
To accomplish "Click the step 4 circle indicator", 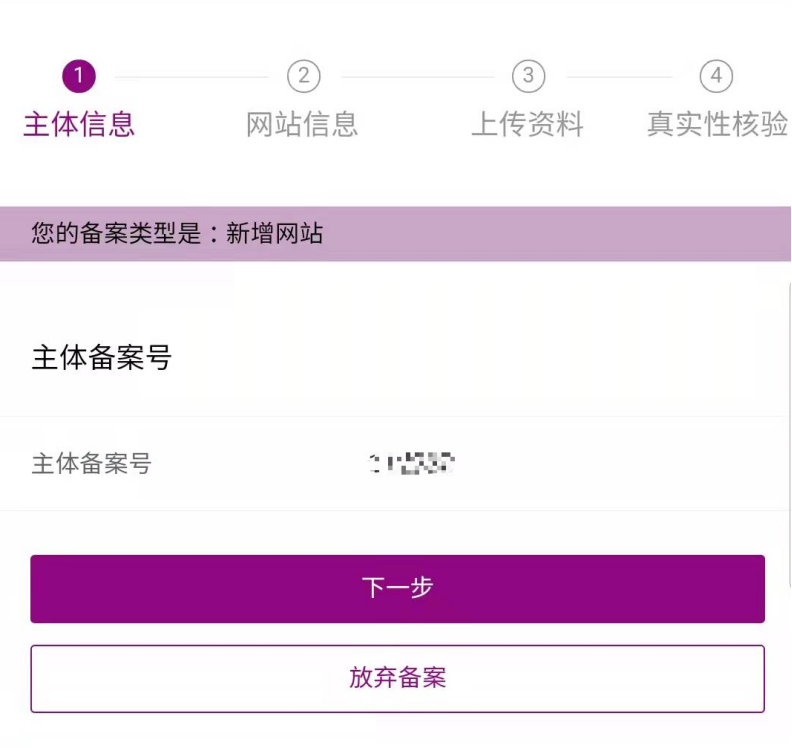I will coord(716,76).
